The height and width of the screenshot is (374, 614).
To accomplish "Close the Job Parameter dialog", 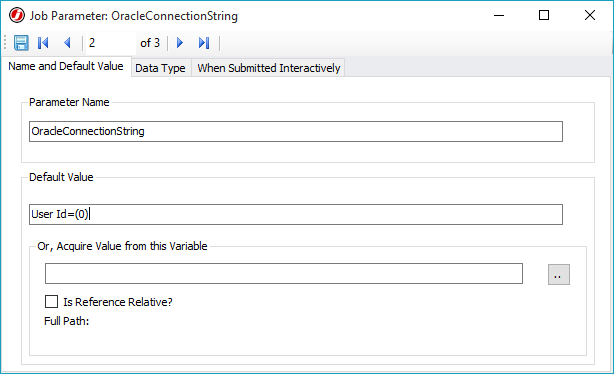I will coord(590,16).
